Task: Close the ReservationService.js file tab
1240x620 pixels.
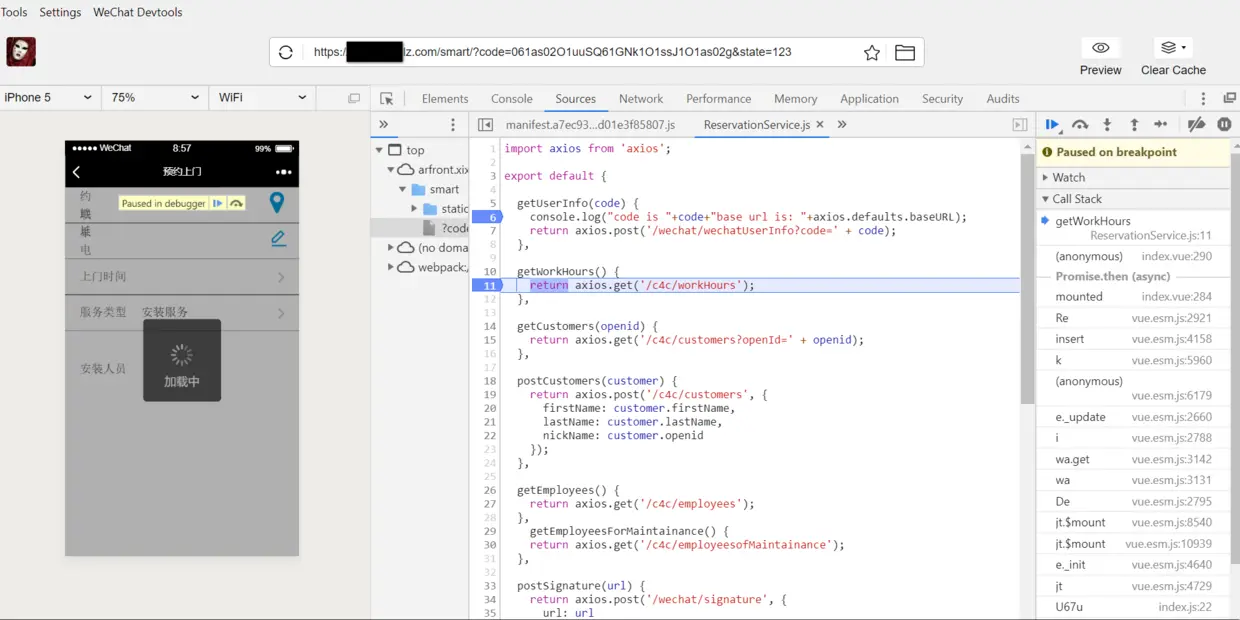Action: (820, 125)
